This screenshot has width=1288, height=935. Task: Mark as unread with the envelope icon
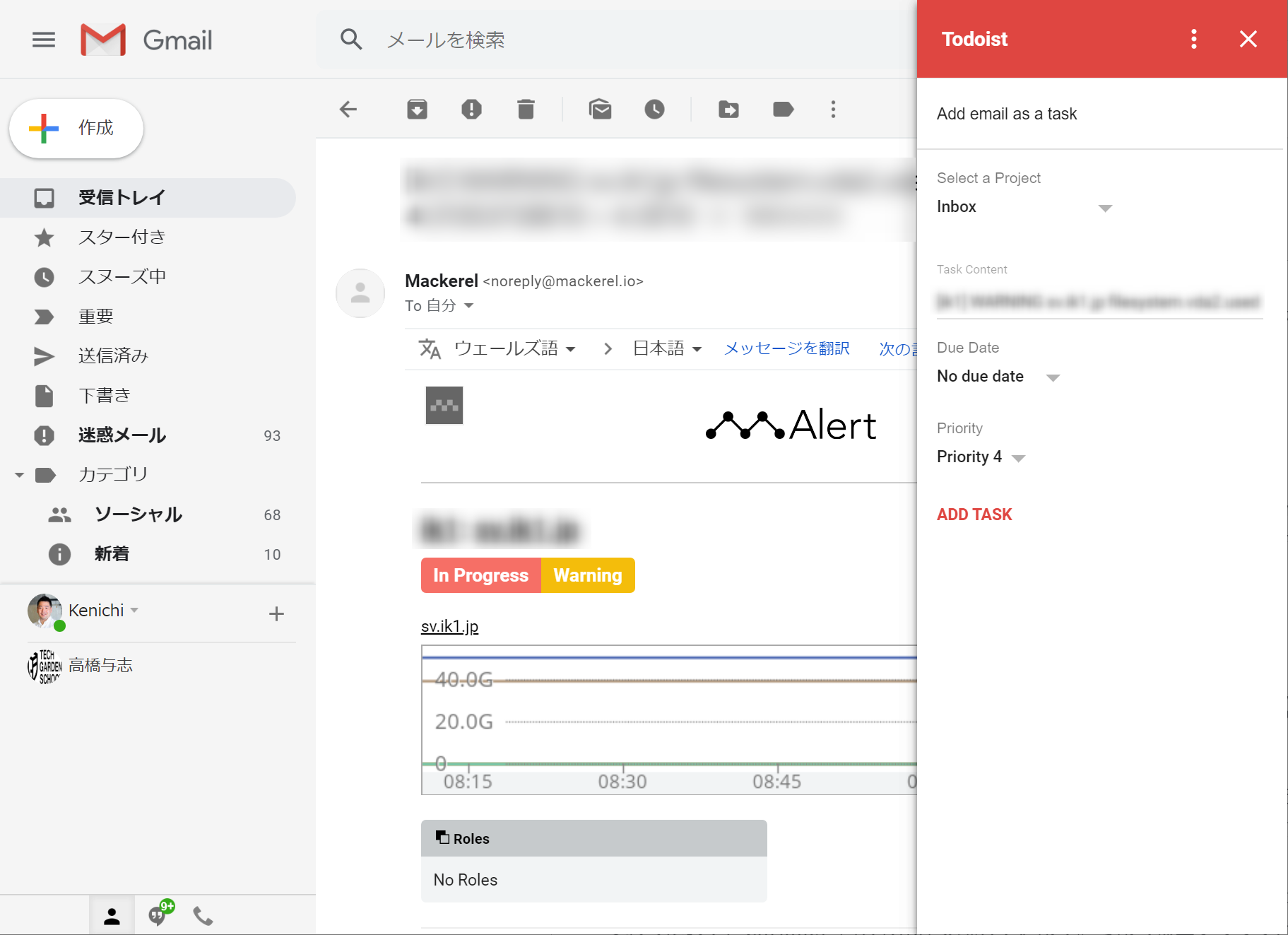tap(600, 110)
